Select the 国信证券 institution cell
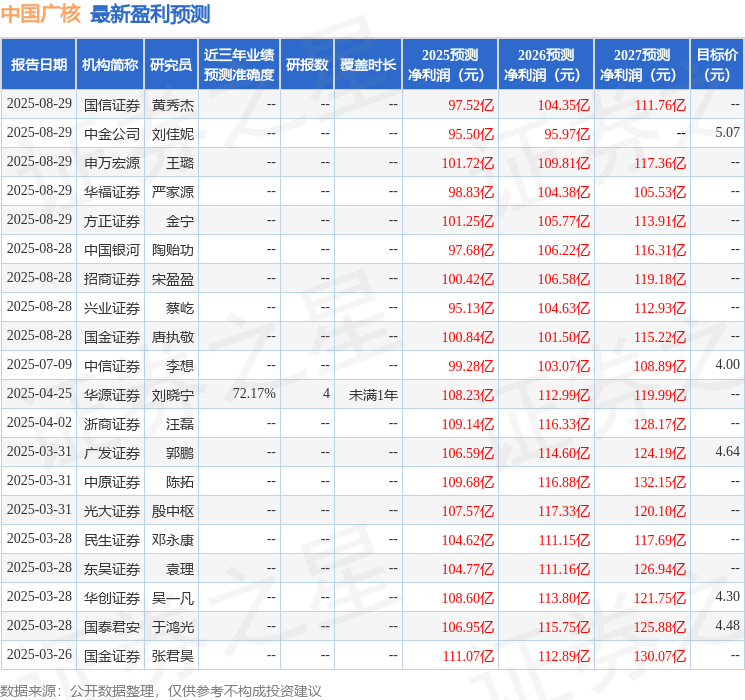Image resolution: width=745 pixels, height=700 pixels. 112,105
